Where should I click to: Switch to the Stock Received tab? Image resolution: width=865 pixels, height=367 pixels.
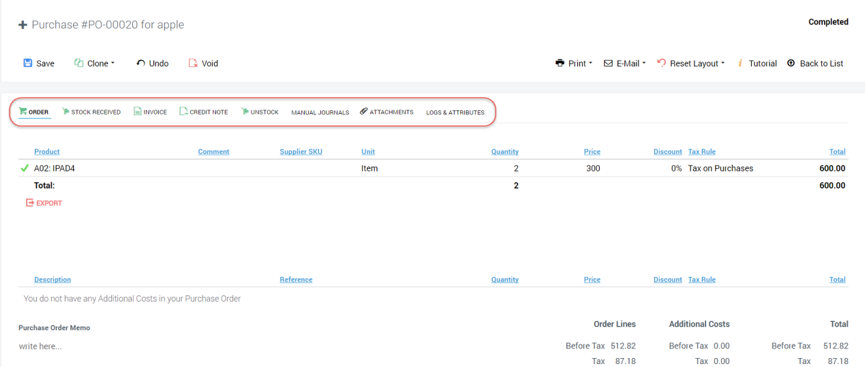(91, 112)
